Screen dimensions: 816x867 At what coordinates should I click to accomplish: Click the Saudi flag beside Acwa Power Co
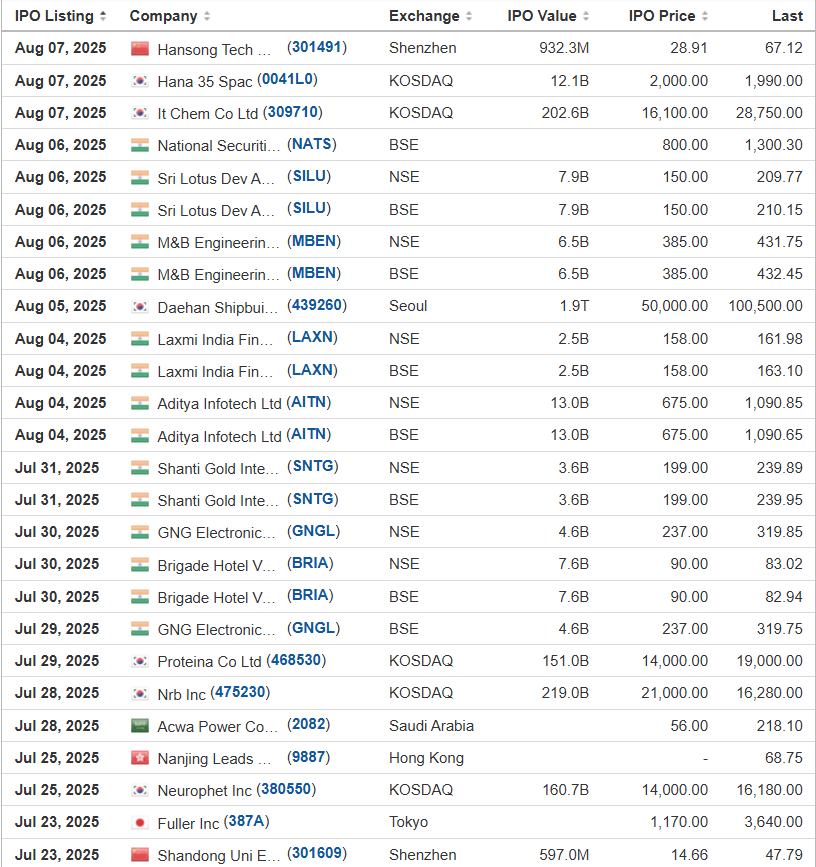point(140,726)
